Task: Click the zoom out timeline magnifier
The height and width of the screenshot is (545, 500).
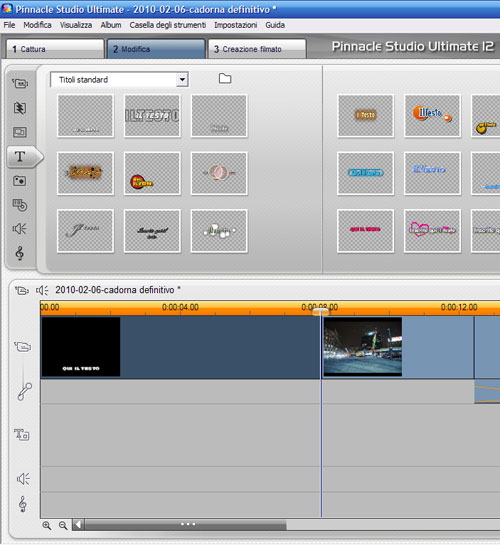Action: coord(63,525)
